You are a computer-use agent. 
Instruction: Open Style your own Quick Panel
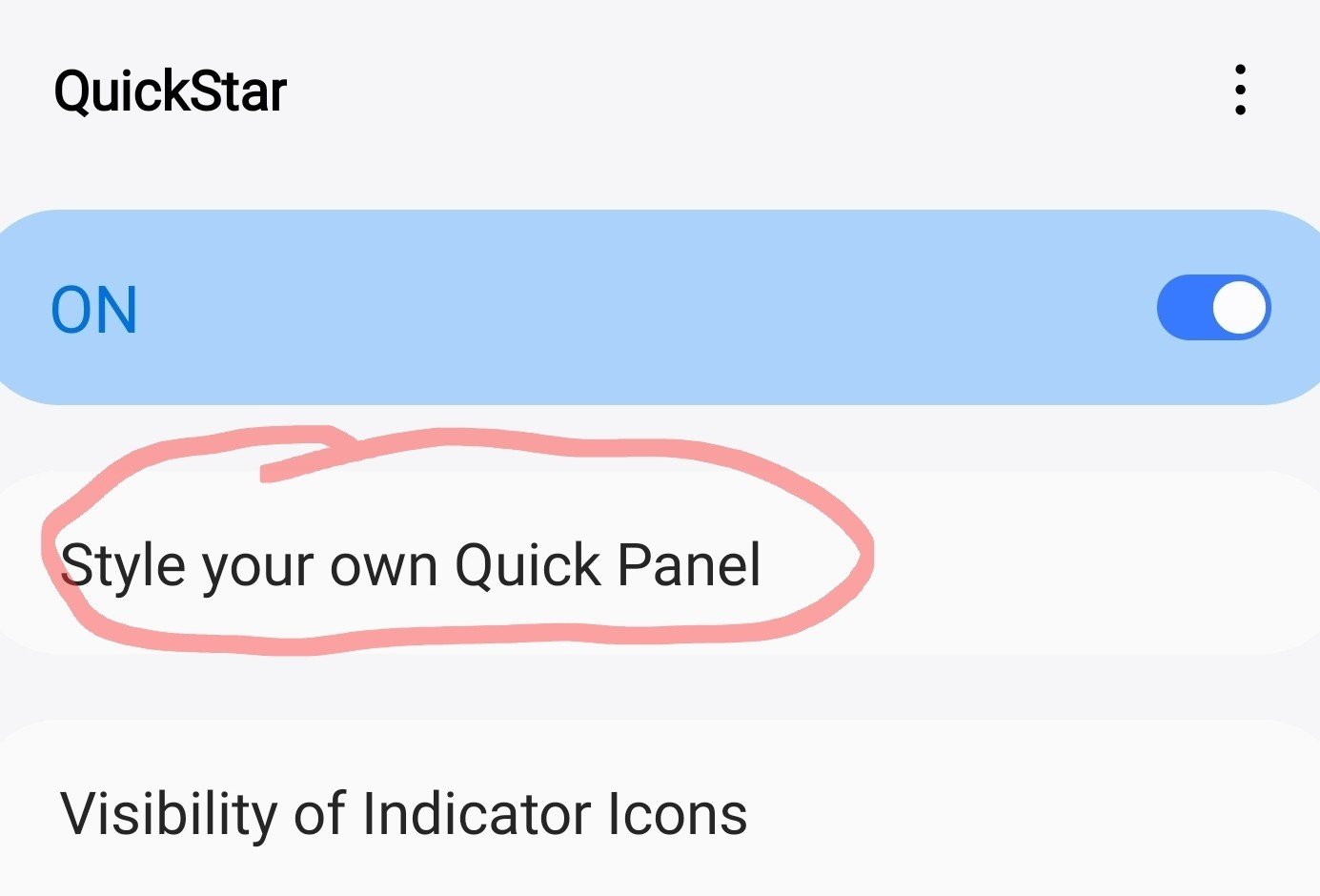pyautogui.click(x=410, y=565)
